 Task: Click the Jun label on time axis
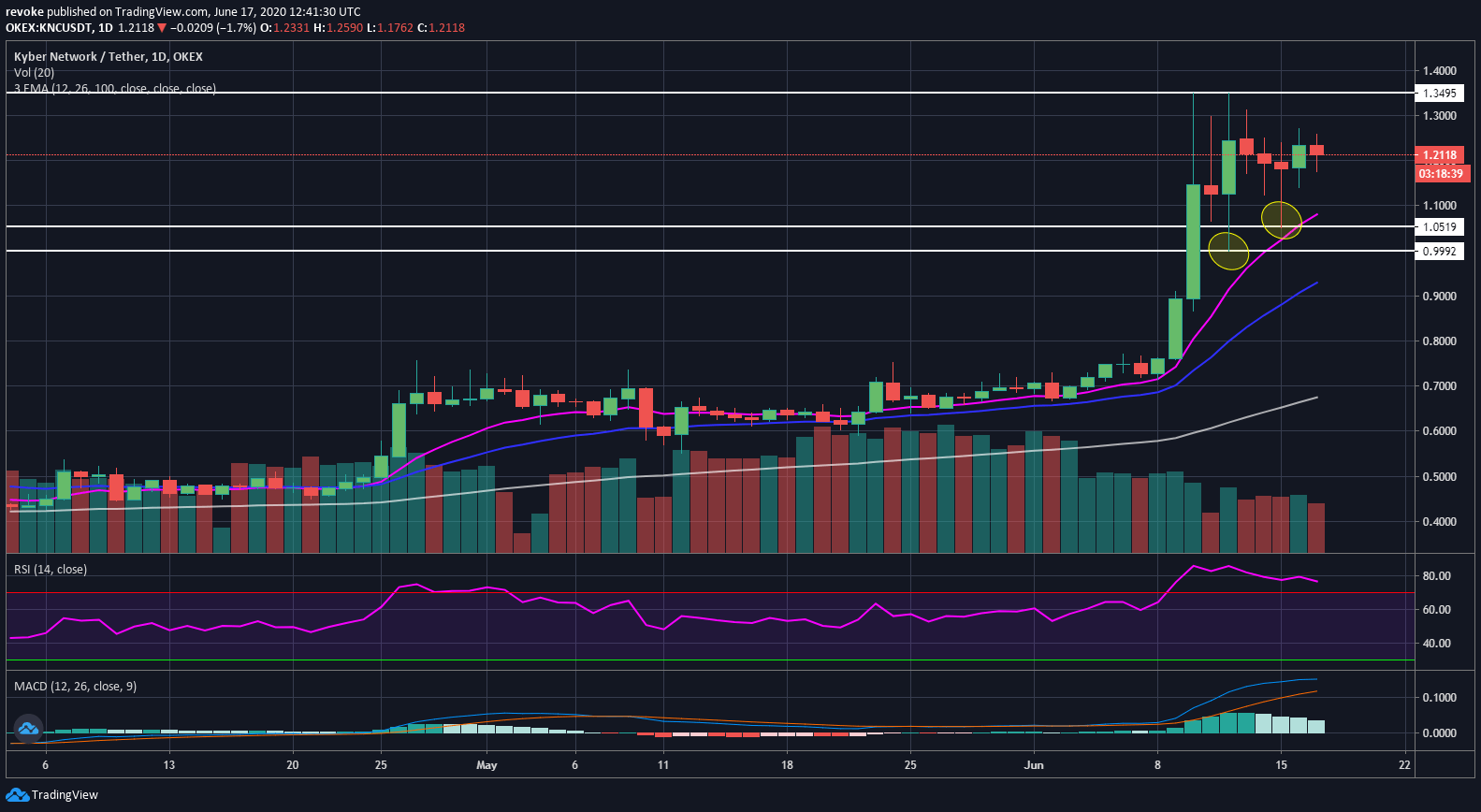1034,765
